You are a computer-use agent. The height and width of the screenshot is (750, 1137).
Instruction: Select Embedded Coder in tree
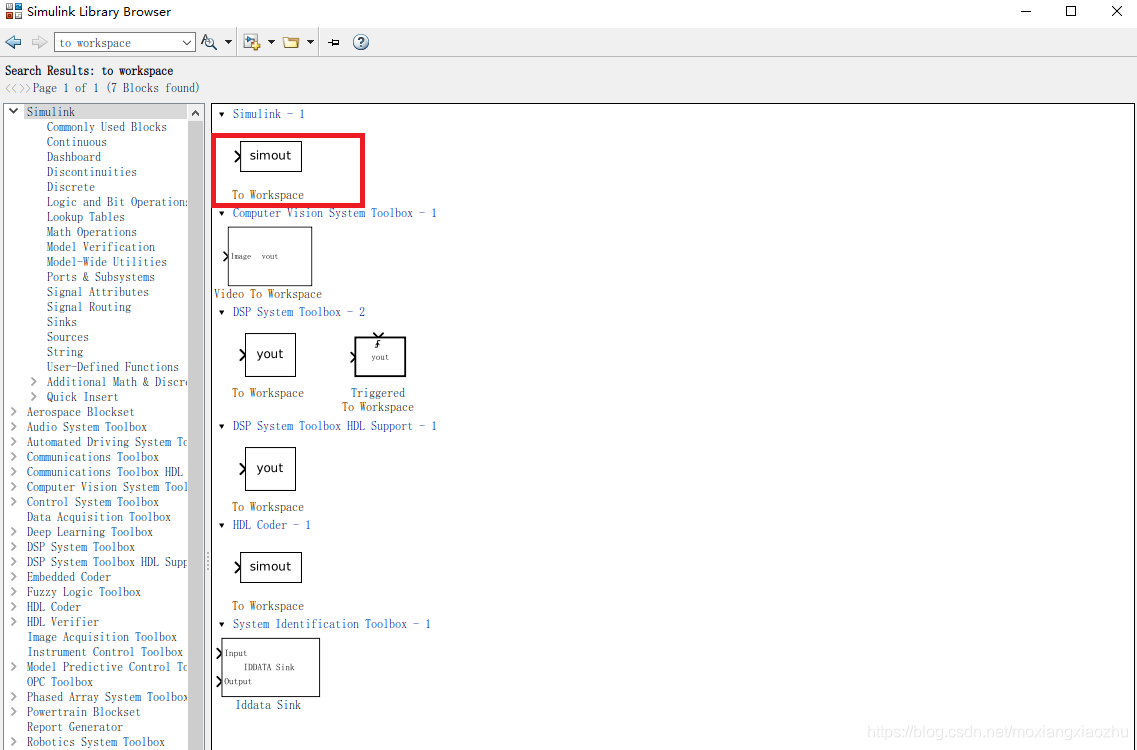[x=69, y=577]
